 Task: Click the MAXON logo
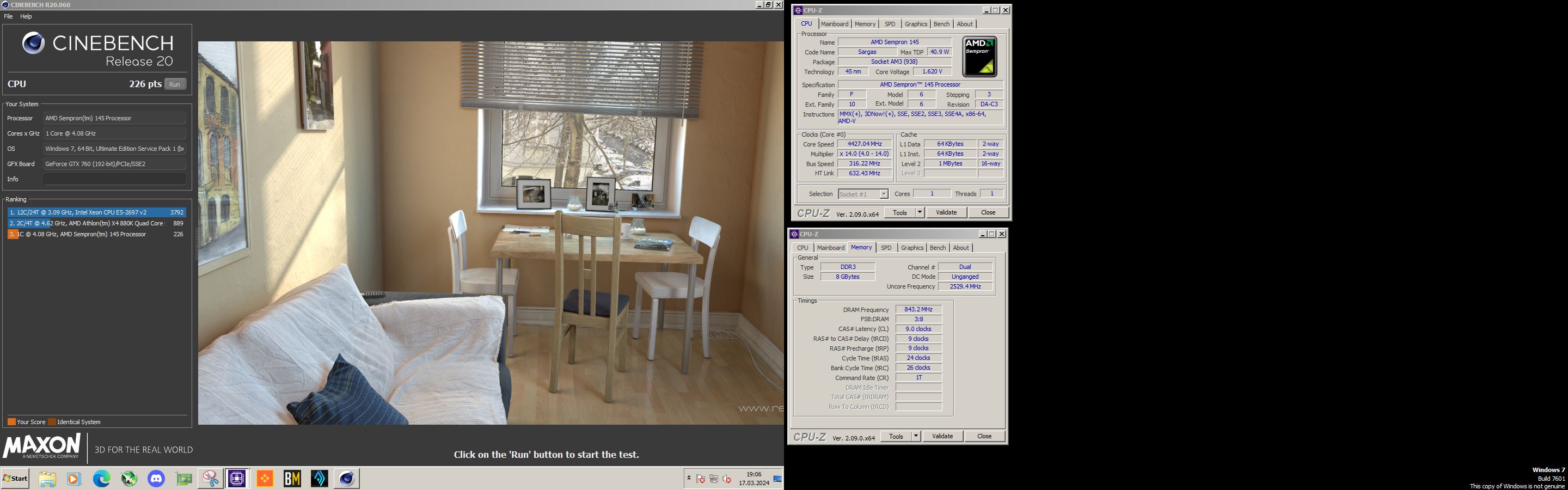tap(41, 446)
